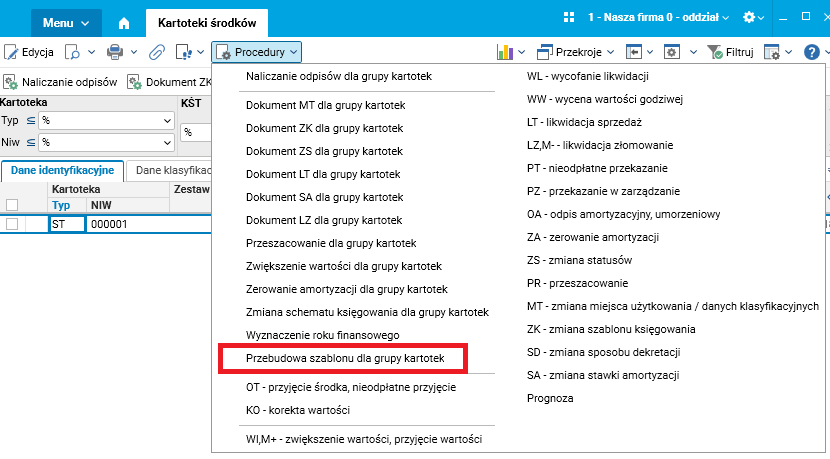Click the Filtruj button label
830x459 pixels.
(739, 52)
